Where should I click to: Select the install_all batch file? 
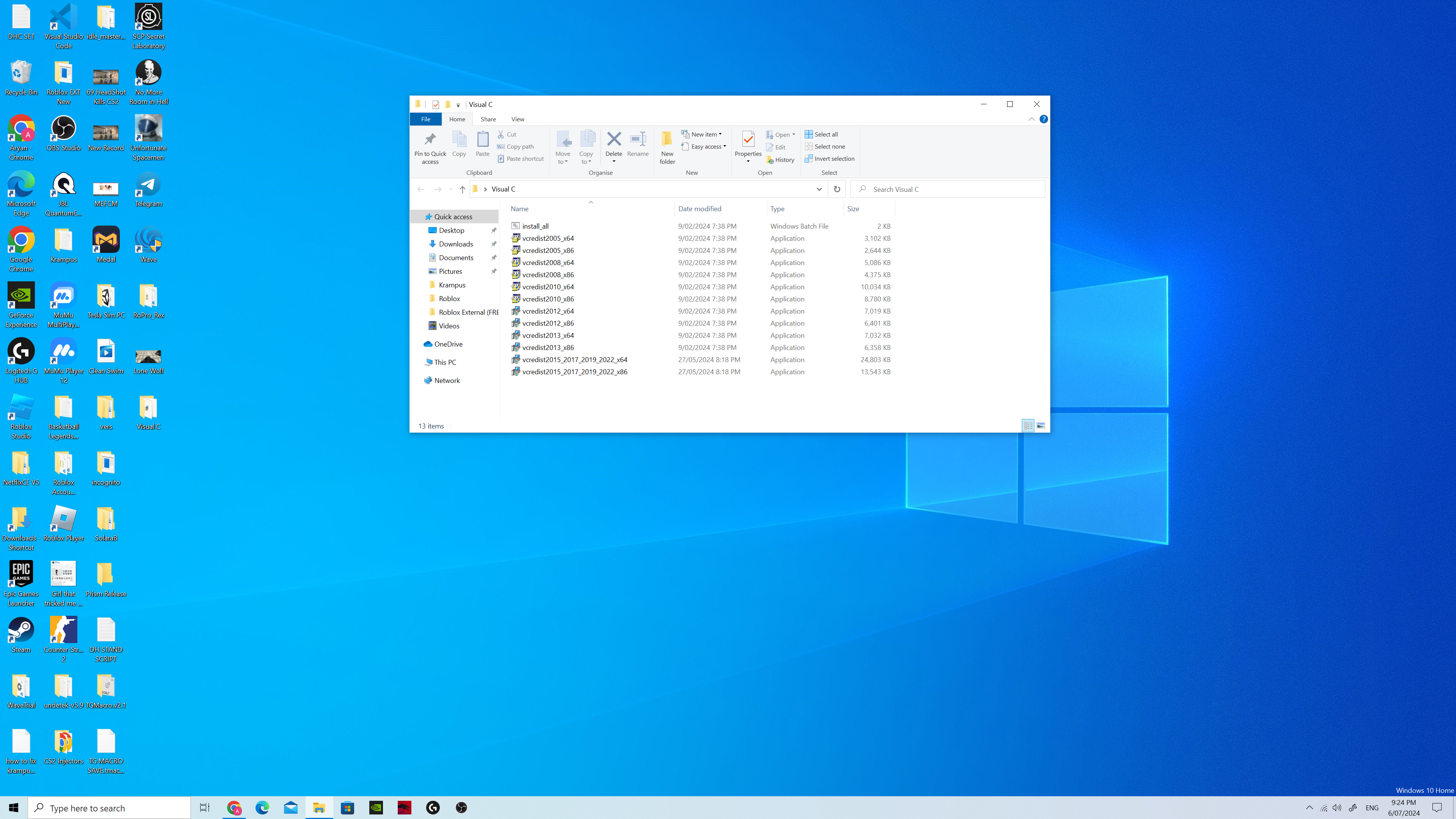(535, 226)
